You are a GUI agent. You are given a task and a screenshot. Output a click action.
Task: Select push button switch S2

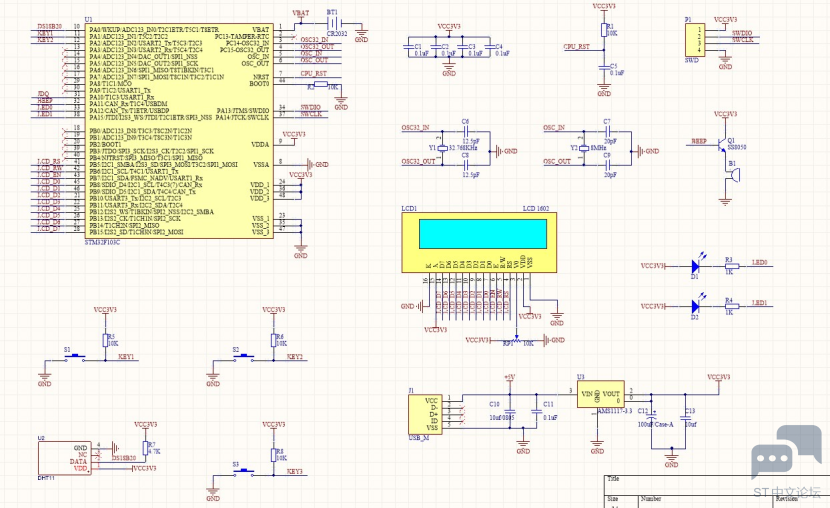(243, 357)
